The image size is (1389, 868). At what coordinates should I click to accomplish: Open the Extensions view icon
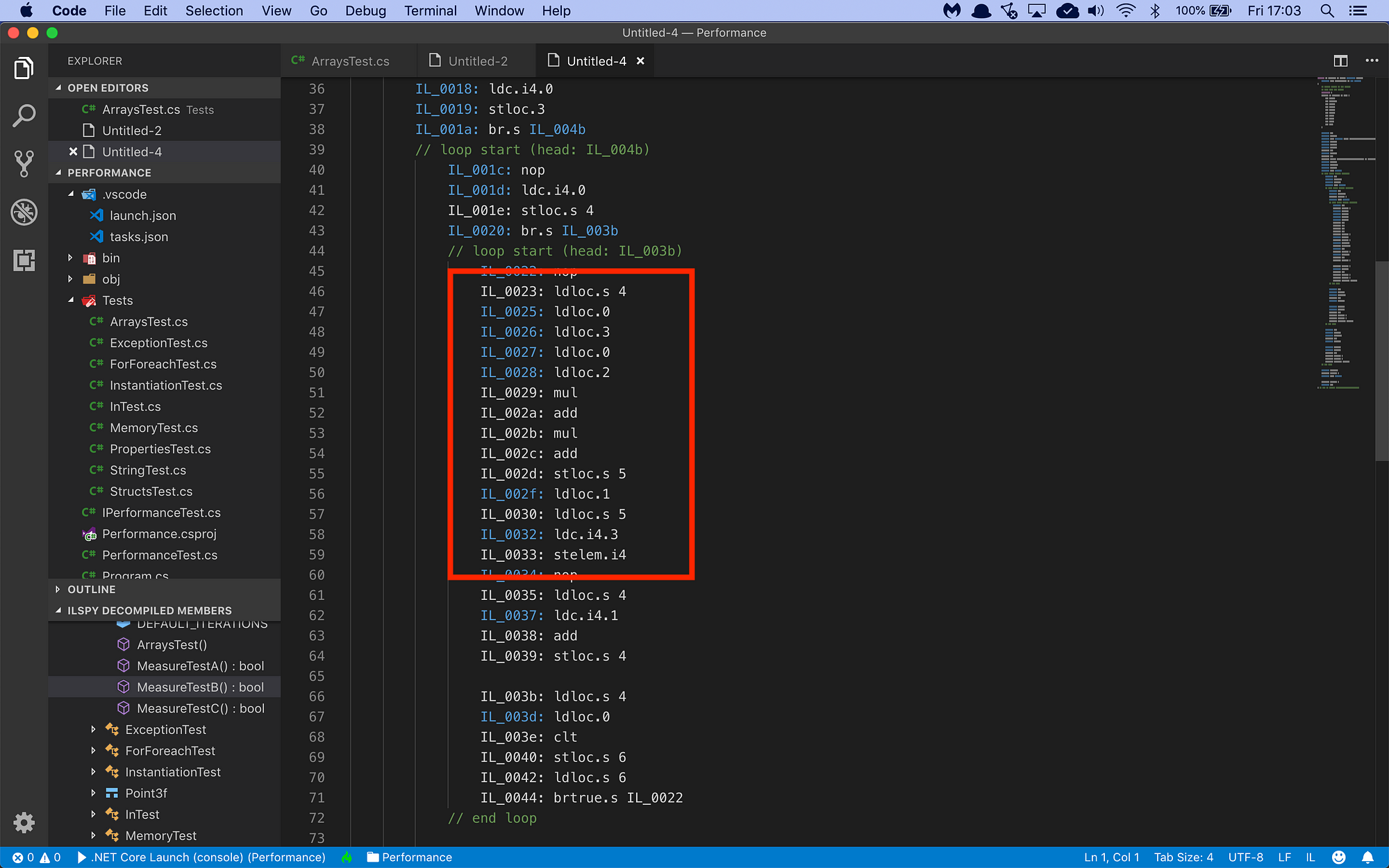tap(24, 260)
